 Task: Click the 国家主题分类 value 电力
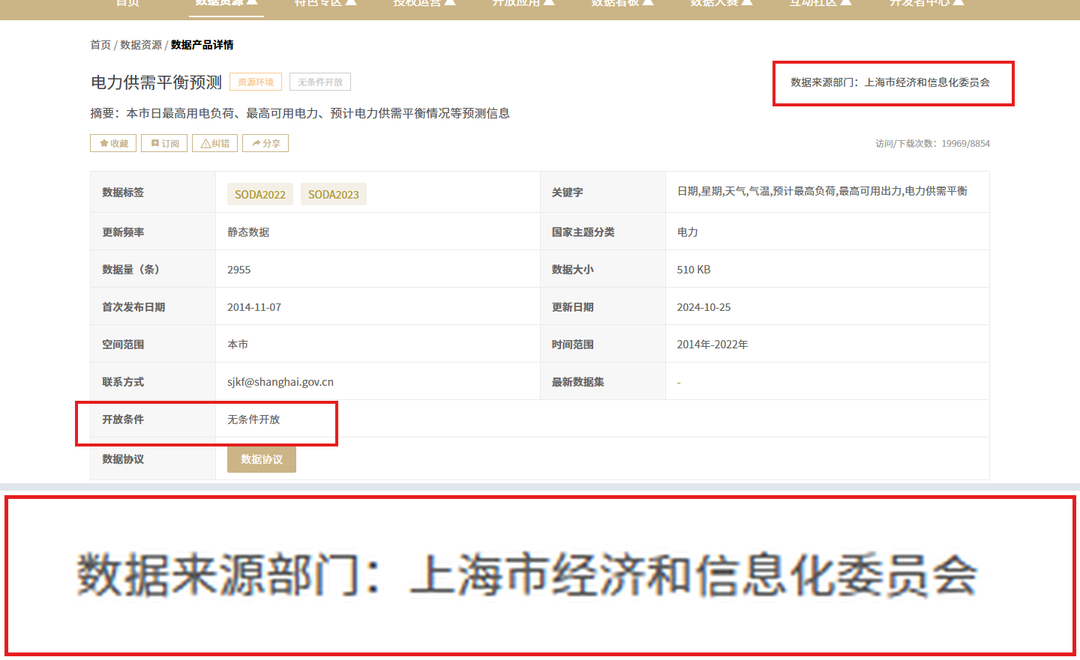[687, 232]
